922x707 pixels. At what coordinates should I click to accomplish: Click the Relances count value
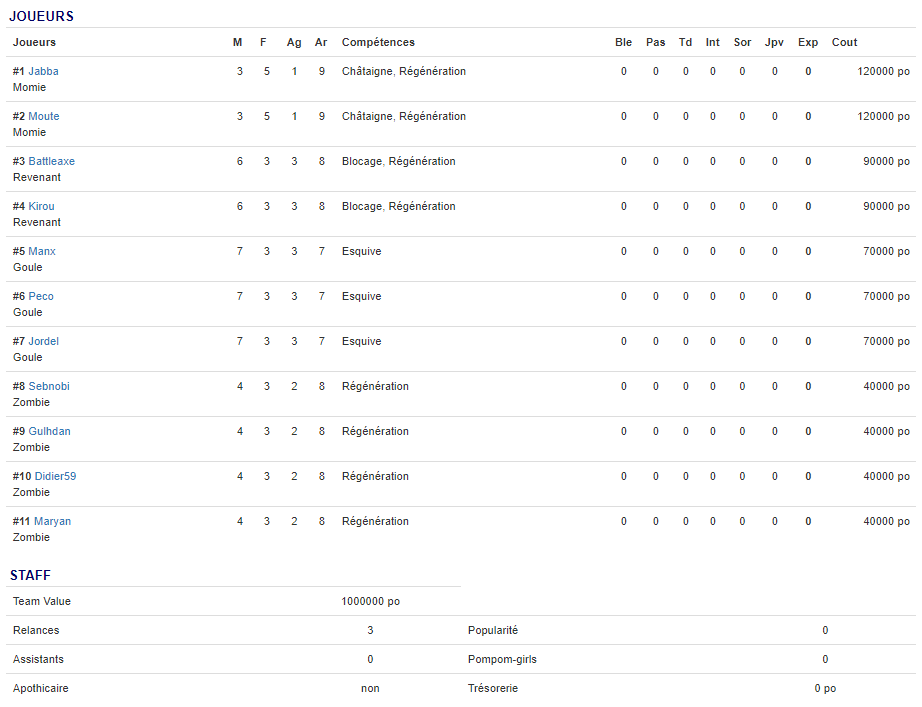(x=370, y=630)
